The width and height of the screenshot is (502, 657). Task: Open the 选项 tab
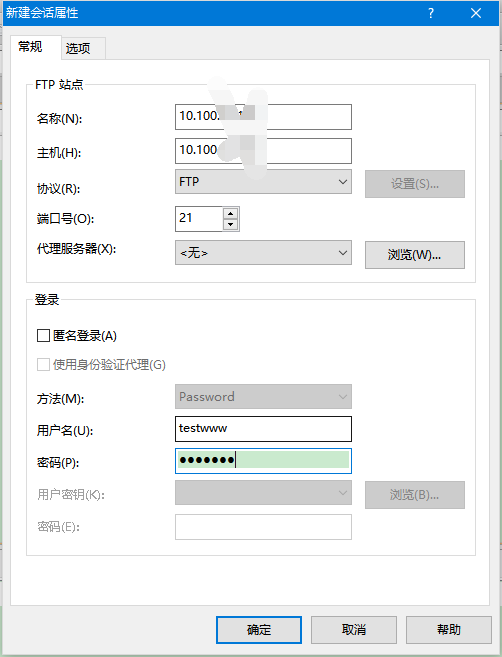click(x=83, y=49)
